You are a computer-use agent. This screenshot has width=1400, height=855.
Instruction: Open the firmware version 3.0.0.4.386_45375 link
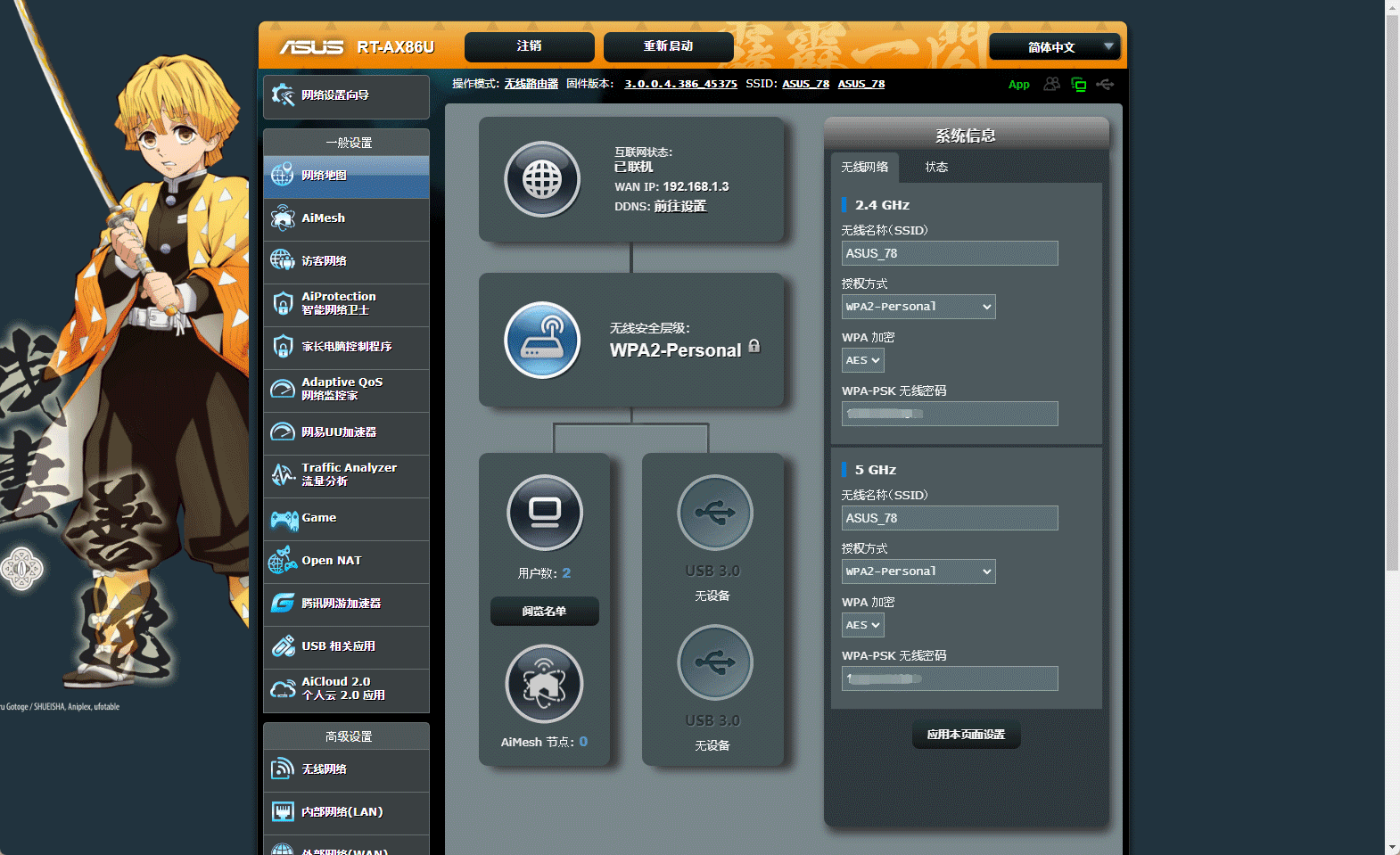(680, 84)
